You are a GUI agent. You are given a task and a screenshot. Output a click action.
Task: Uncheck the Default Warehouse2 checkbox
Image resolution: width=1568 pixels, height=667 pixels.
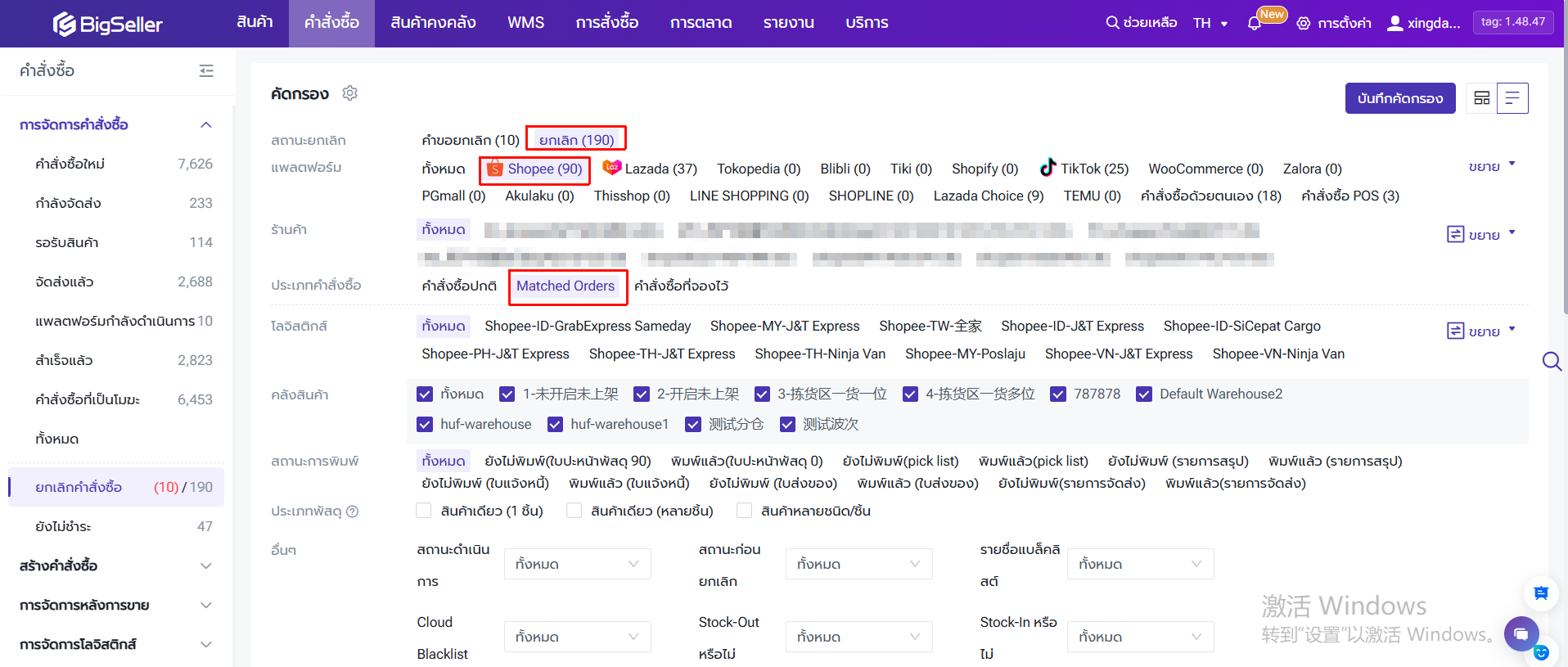point(1143,394)
